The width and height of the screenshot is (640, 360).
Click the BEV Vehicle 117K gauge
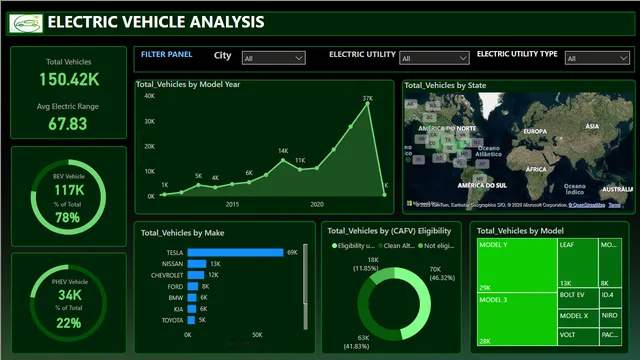tap(69, 197)
